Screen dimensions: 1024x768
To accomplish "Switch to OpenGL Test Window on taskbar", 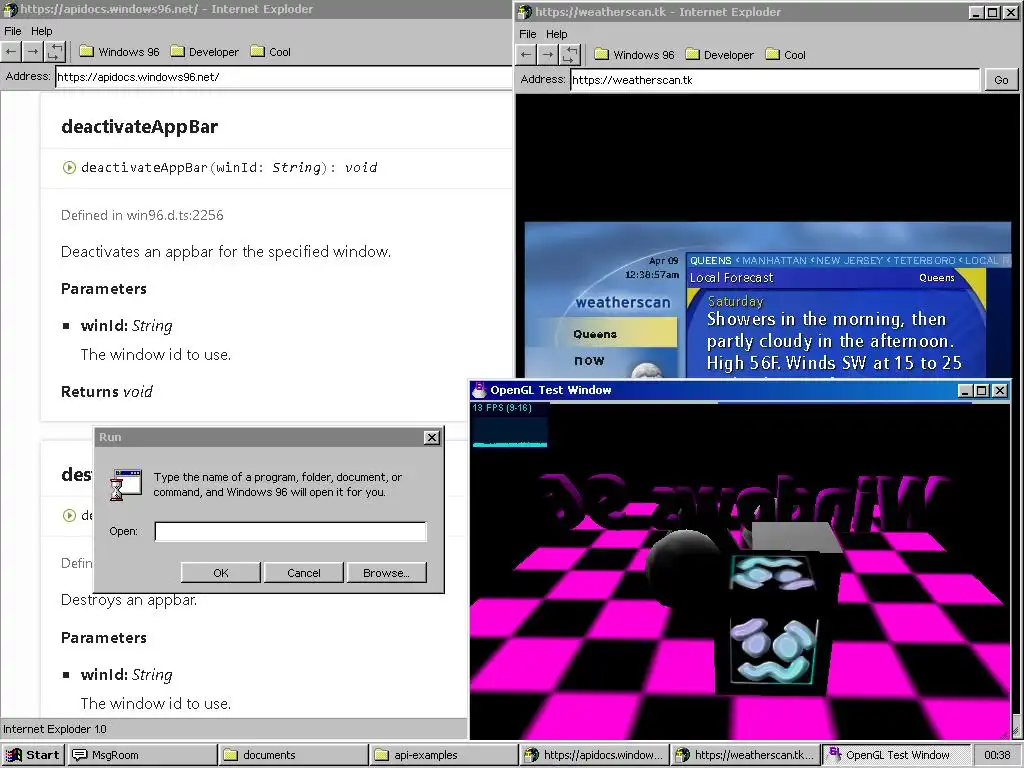I will tap(897, 755).
